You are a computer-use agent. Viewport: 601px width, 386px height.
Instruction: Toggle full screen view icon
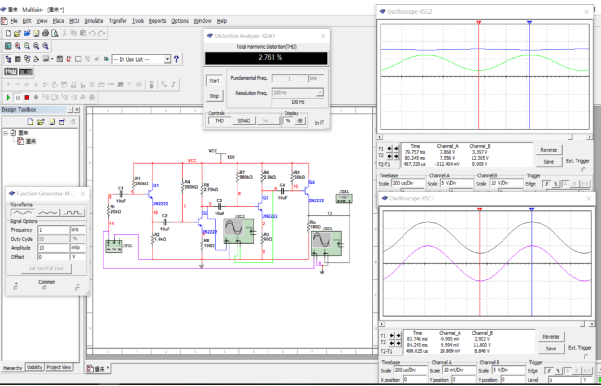pyautogui.click(x=8, y=46)
